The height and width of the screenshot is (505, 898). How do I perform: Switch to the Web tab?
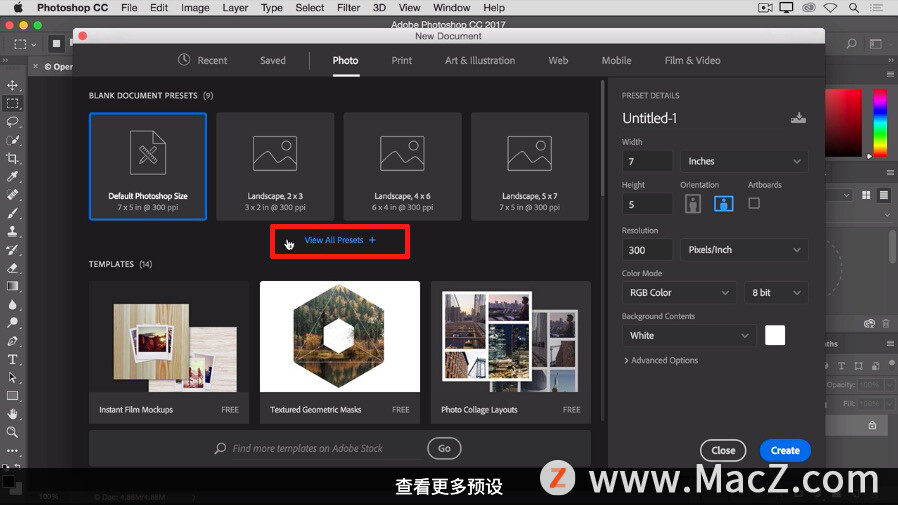558,60
